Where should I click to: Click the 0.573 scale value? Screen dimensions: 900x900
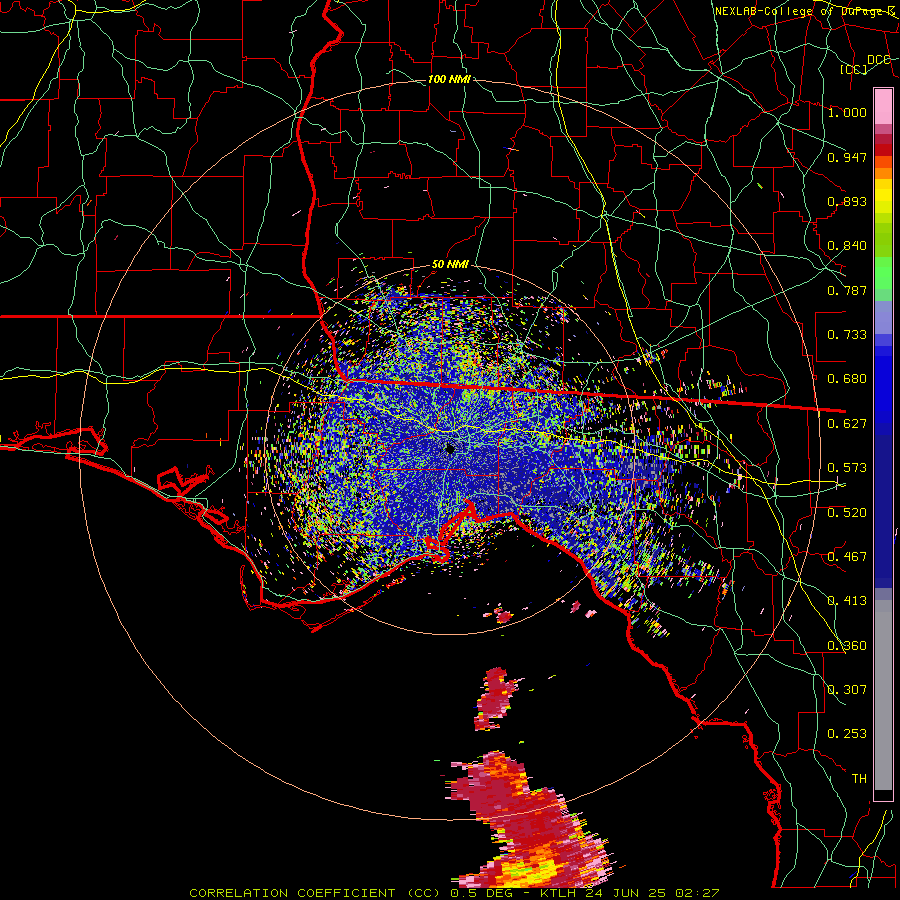coord(847,468)
